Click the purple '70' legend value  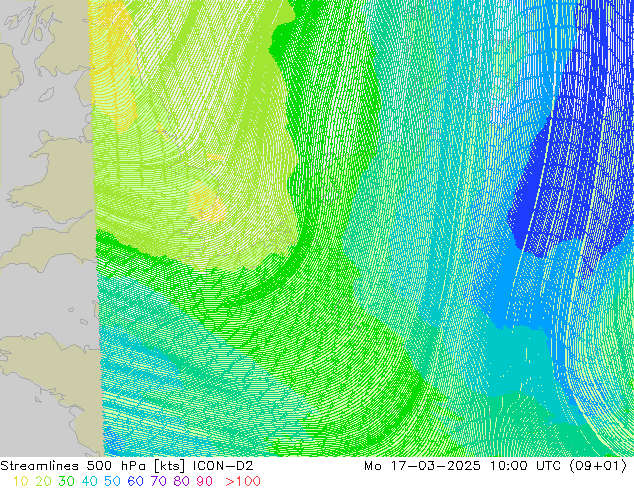pos(158,482)
